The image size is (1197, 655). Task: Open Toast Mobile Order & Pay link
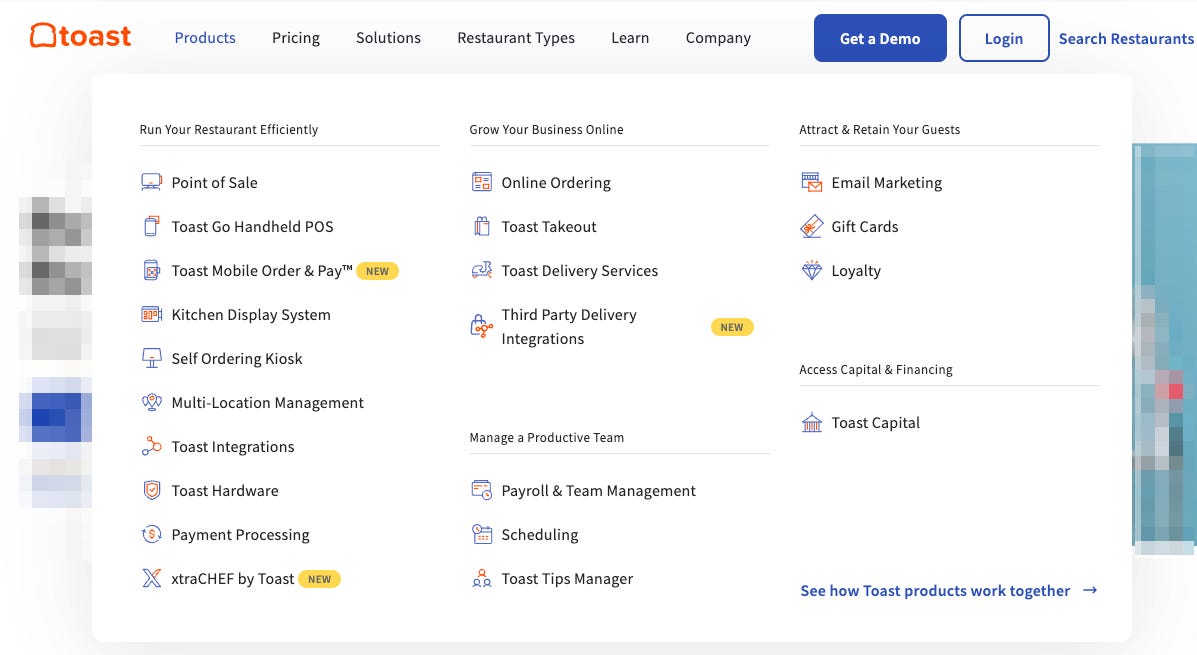[x=262, y=270]
